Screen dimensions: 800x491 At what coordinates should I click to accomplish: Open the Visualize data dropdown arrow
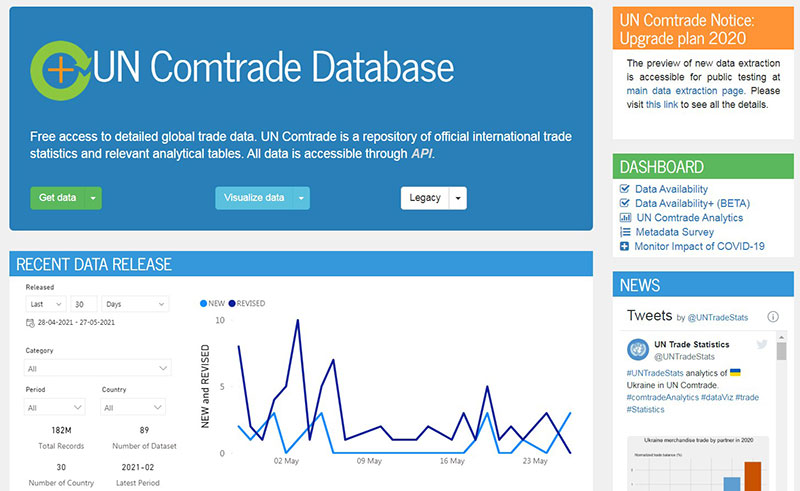[301, 198]
